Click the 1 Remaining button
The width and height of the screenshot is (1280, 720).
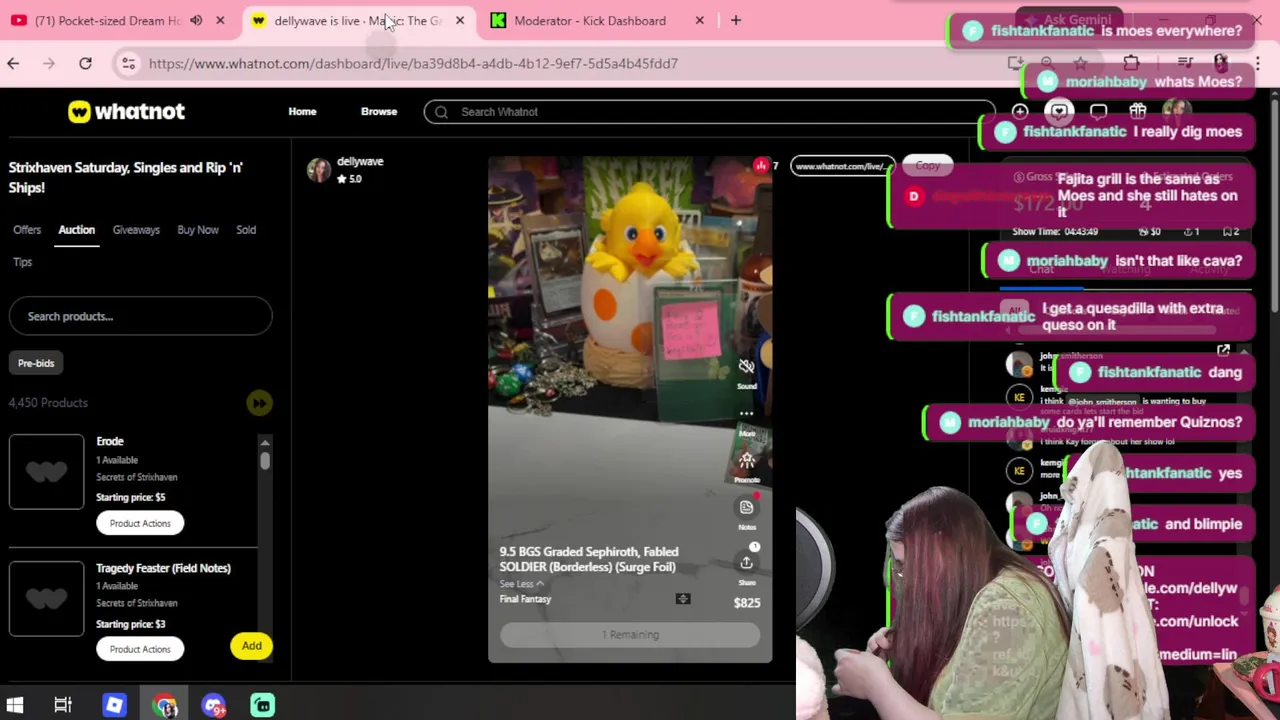(630, 635)
